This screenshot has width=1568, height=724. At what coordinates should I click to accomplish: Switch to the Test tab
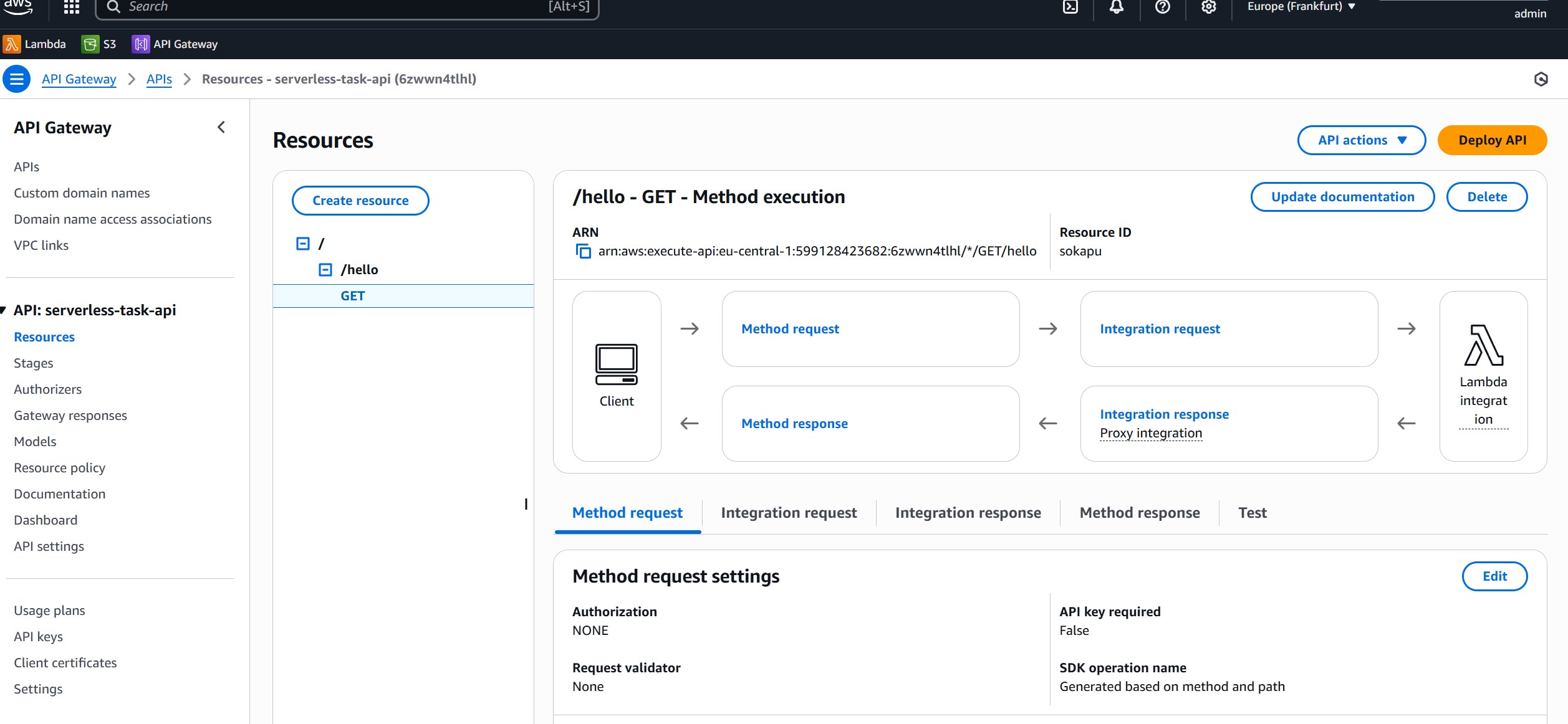1252,513
